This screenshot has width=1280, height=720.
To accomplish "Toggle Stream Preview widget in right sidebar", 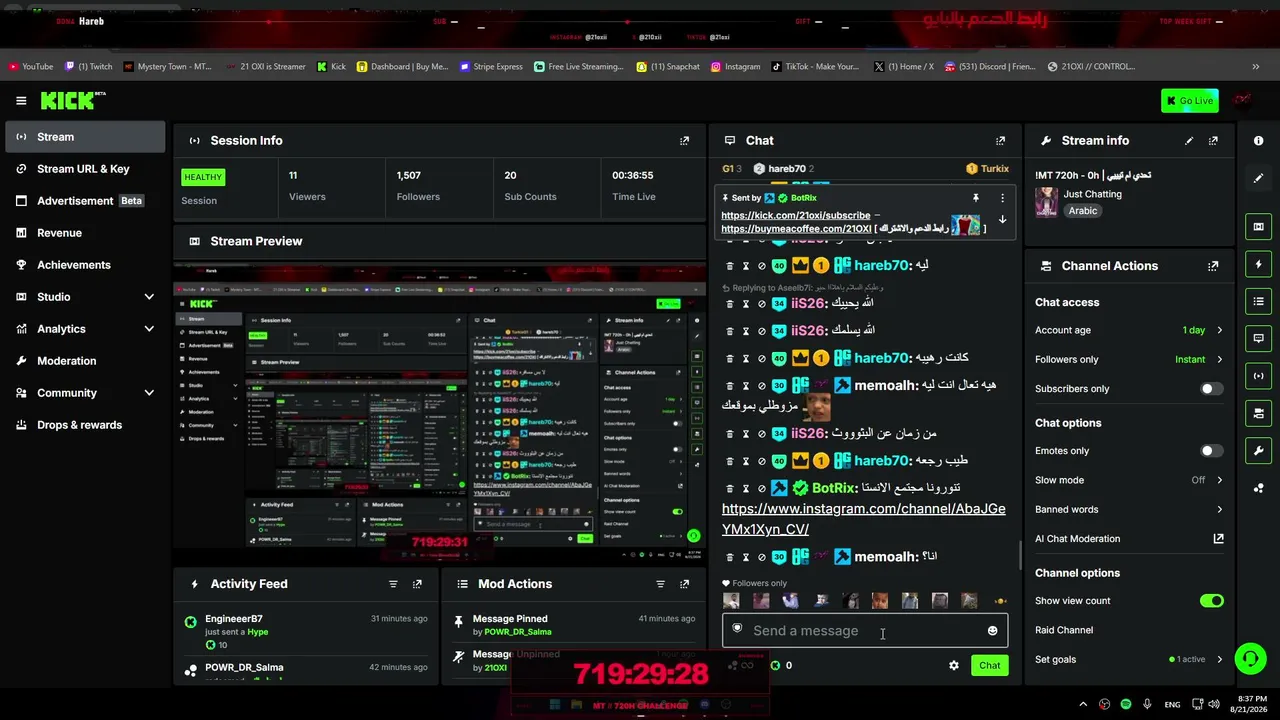I will 1258,227.
